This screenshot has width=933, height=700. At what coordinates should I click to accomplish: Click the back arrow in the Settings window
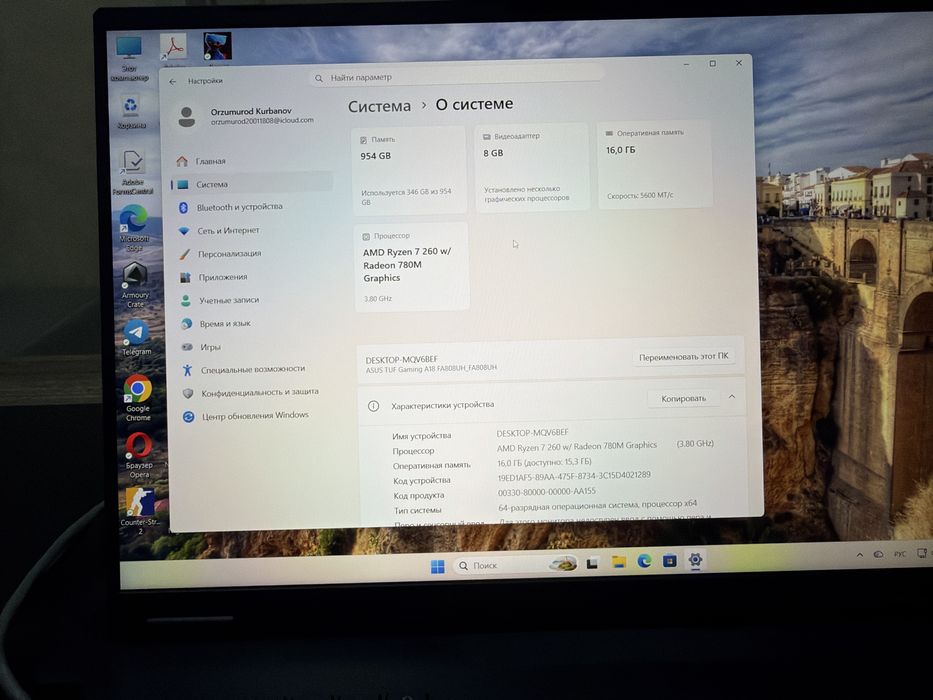pyautogui.click(x=173, y=82)
